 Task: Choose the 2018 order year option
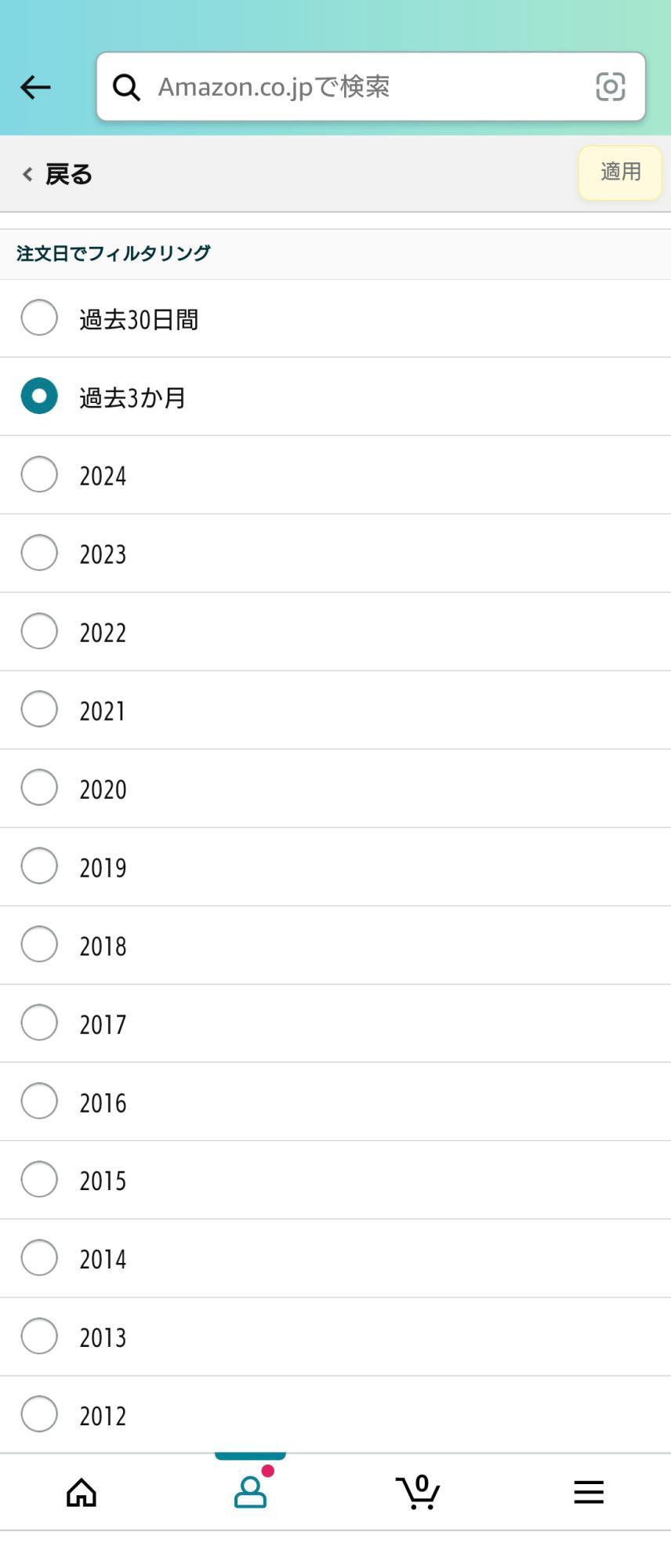(335, 945)
